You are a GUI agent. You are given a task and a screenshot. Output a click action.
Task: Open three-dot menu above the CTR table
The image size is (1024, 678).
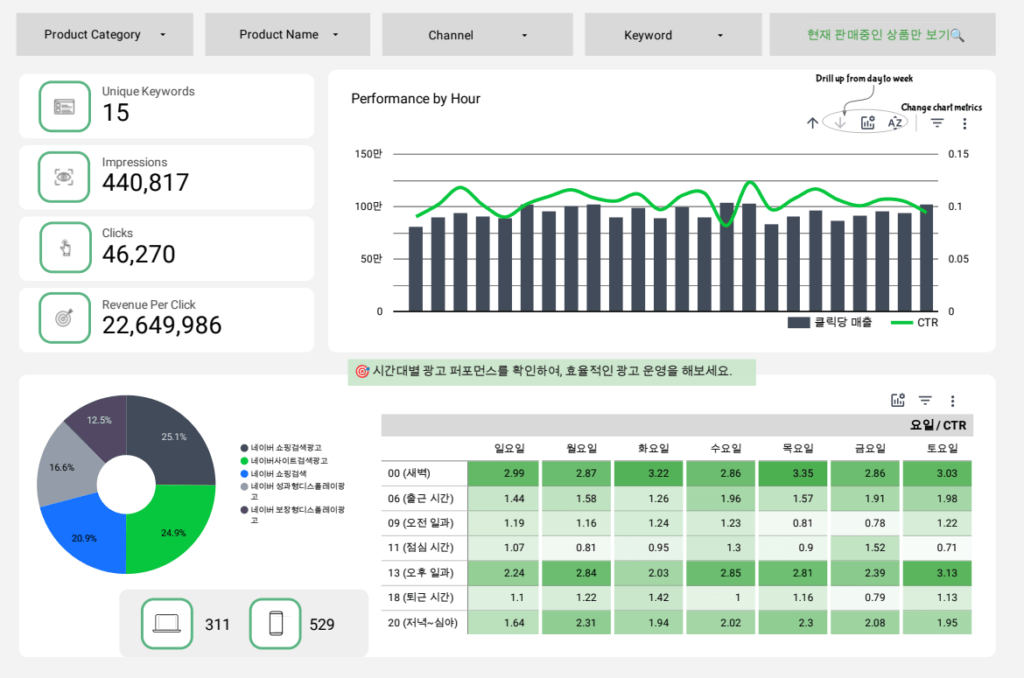952,400
